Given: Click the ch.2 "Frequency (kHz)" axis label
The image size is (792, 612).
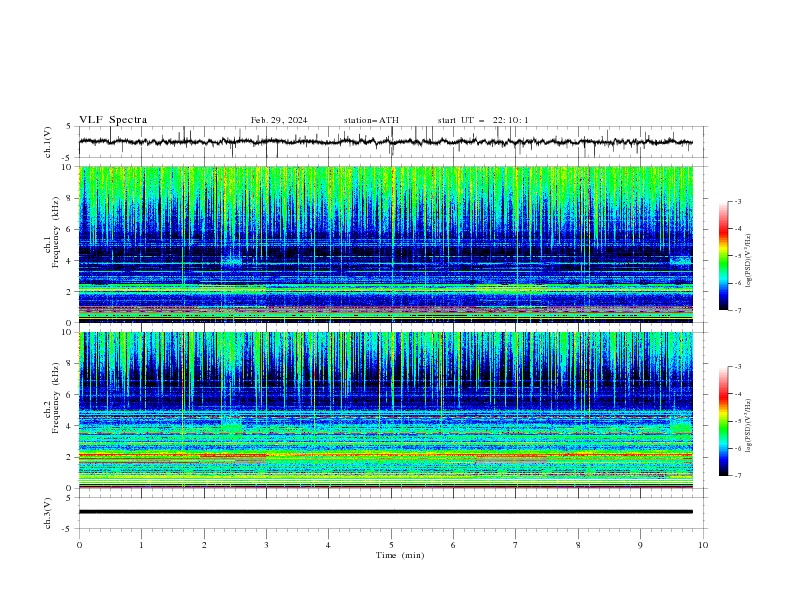Looking at the screenshot, I should 55,398.
